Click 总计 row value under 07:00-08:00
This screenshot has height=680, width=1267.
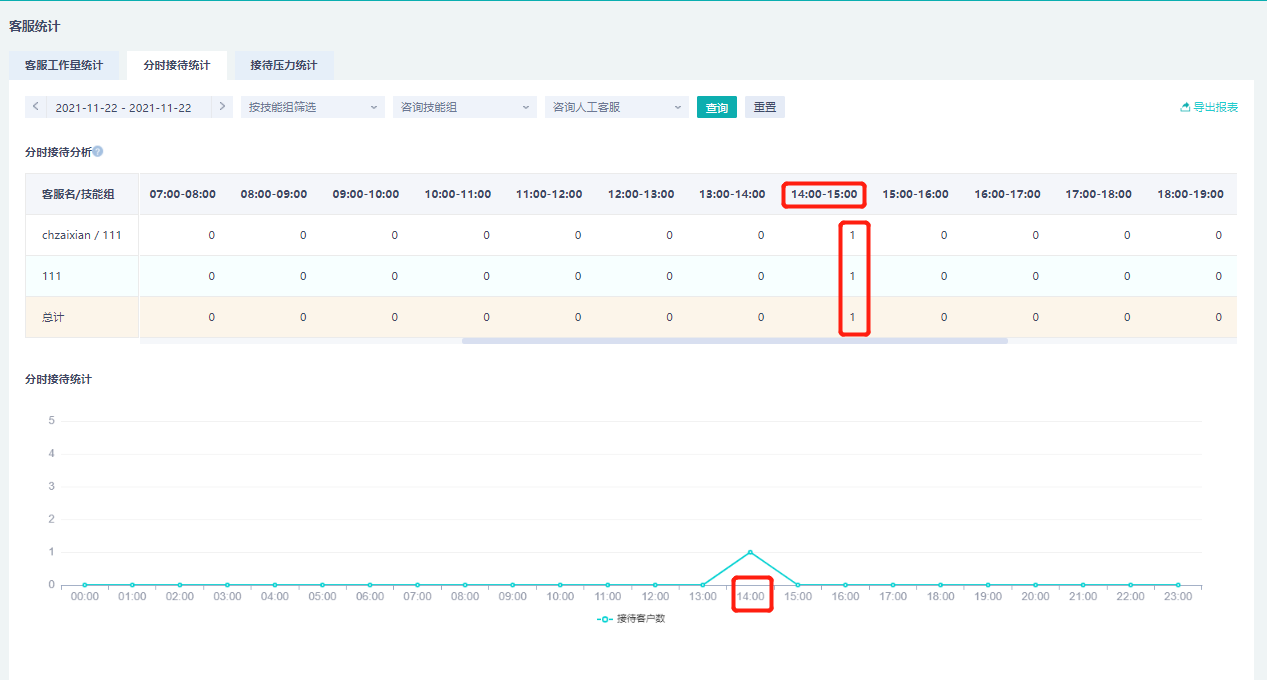point(211,317)
